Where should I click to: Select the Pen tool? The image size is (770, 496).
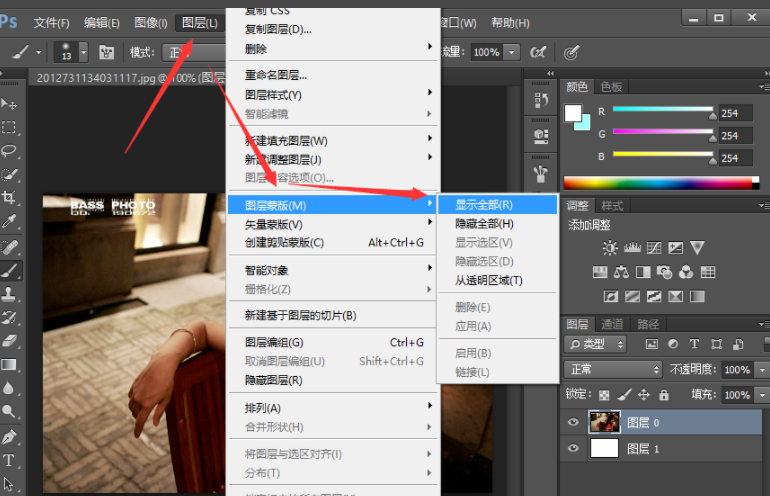click(9, 437)
